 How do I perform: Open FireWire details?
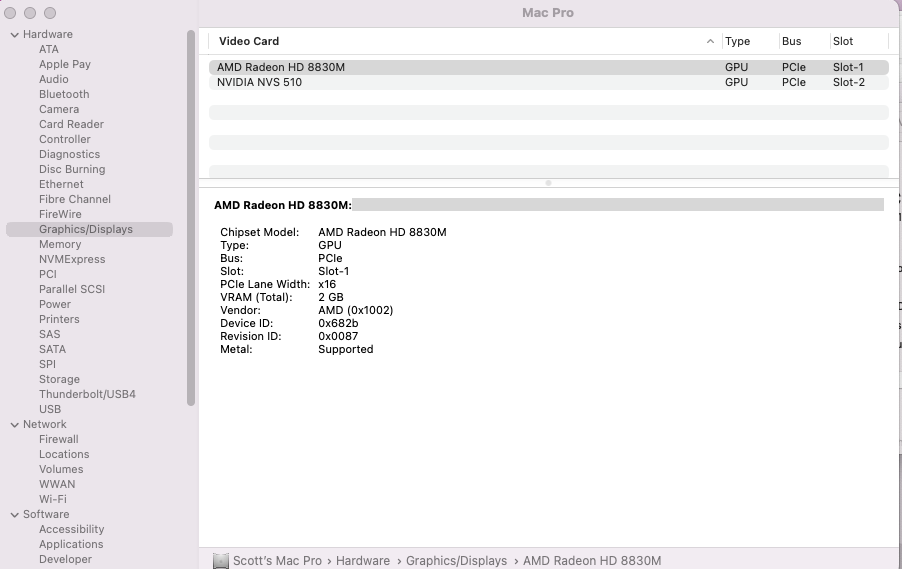tap(60, 214)
